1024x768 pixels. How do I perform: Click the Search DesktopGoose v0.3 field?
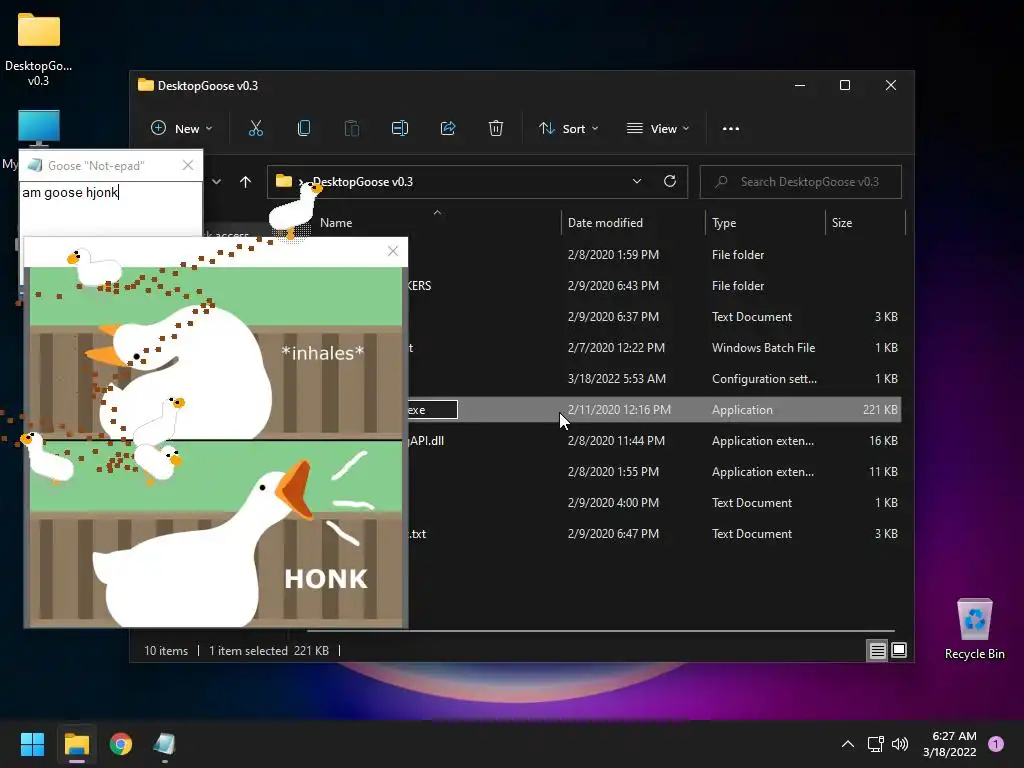point(801,182)
